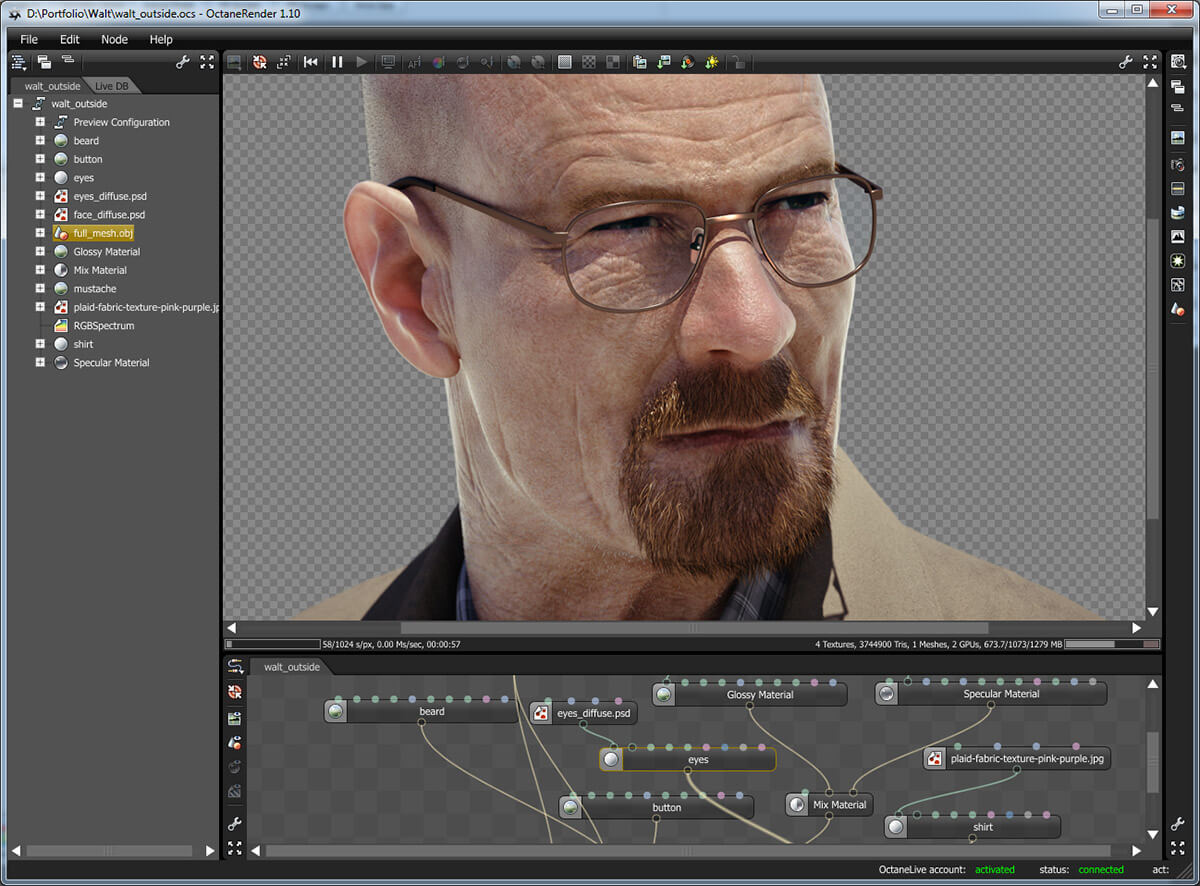Select the plaid-fabric-texture-pink-purple.jpg graph node
Viewport: 1200px width, 886px height.
coord(1017,758)
